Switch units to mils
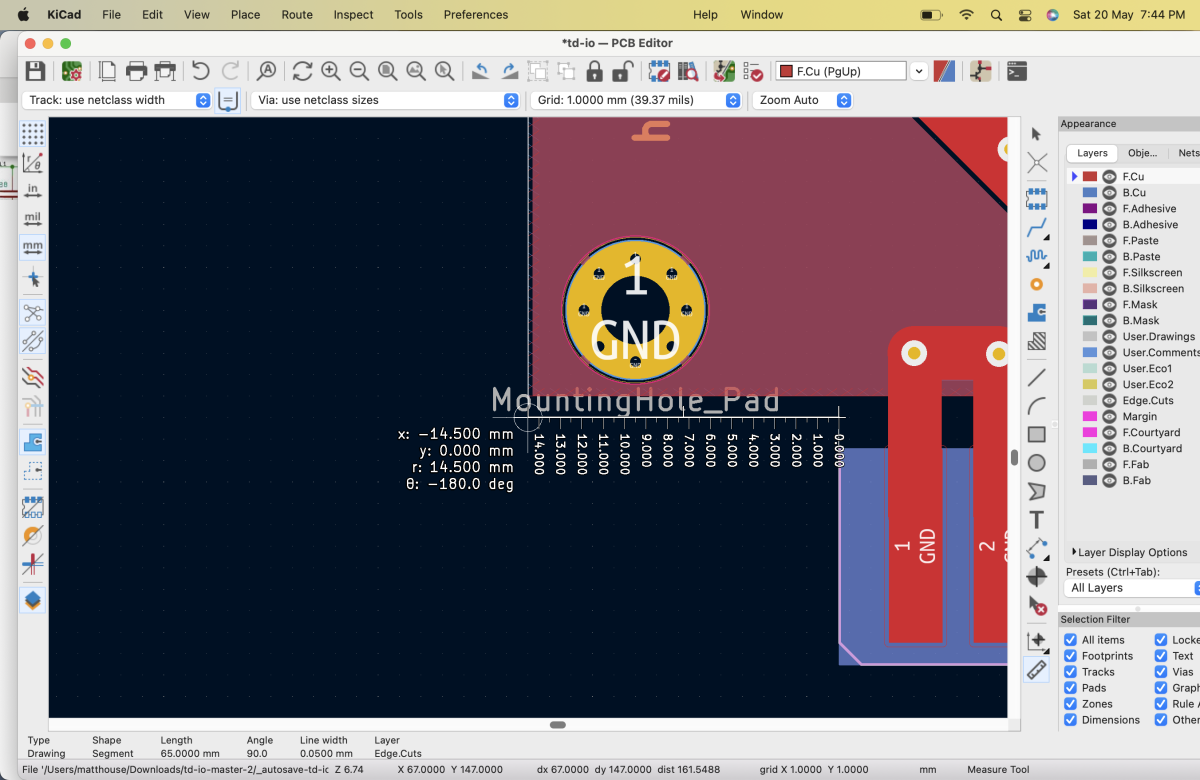The height and width of the screenshot is (780, 1200). tap(33, 219)
